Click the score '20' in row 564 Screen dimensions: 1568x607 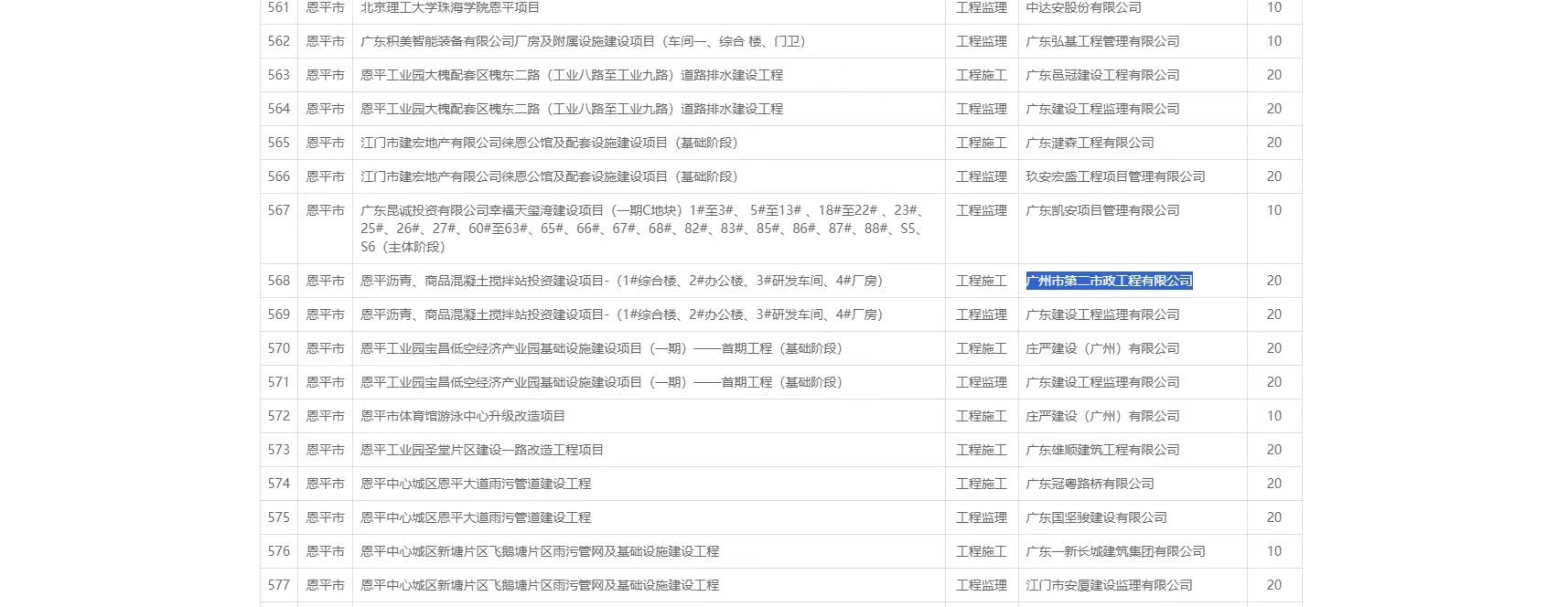(1274, 109)
